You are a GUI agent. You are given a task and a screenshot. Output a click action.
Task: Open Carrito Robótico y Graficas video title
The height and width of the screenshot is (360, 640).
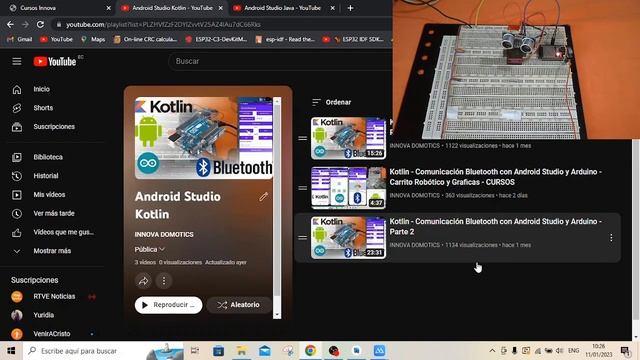click(496, 177)
